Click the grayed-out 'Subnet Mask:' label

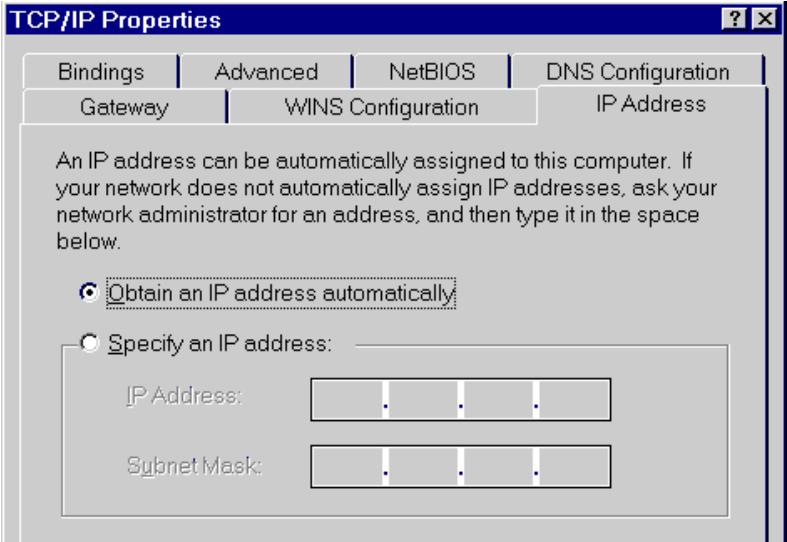pyautogui.click(x=194, y=465)
